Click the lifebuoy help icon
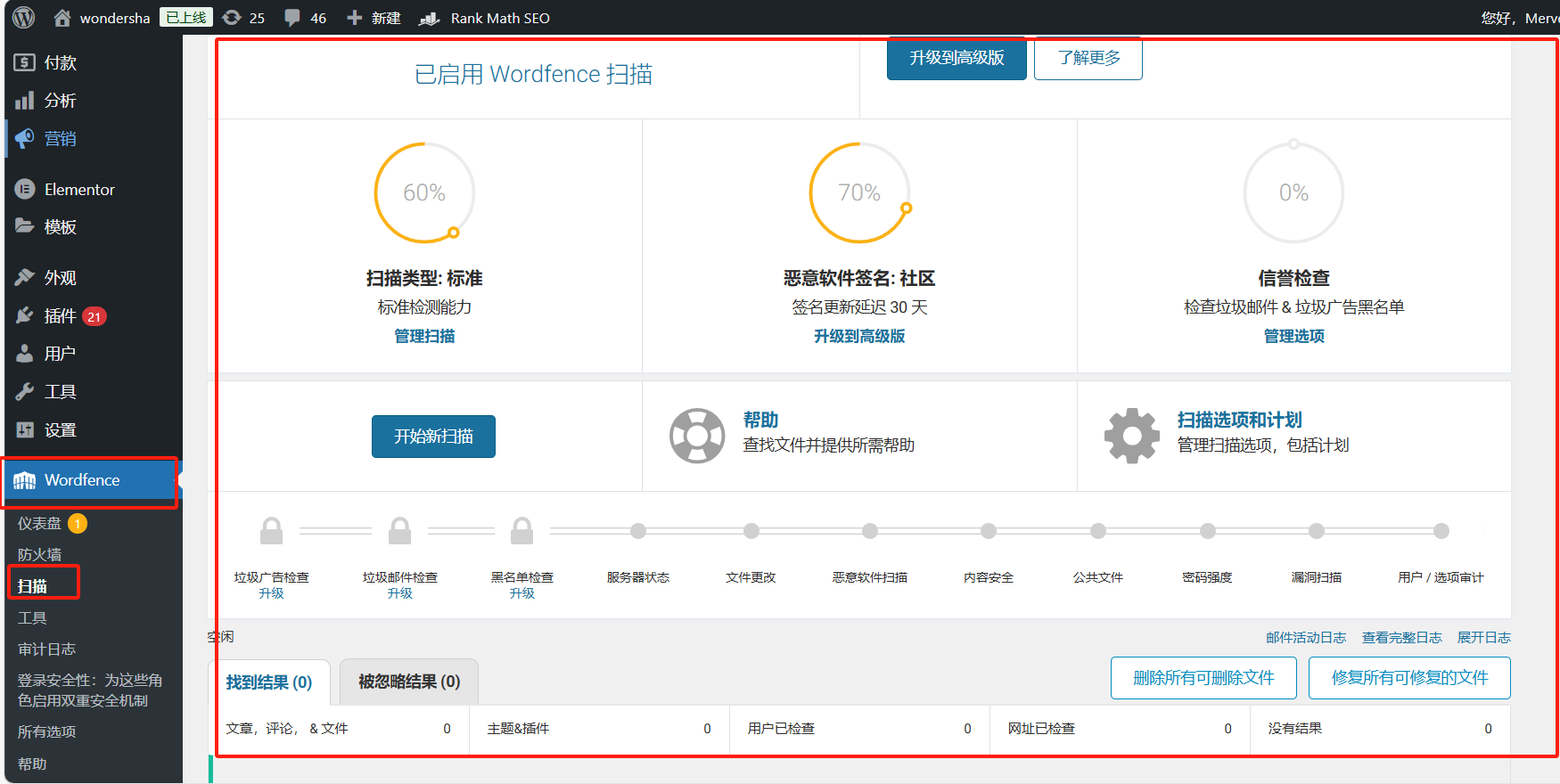 tap(697, 436)
